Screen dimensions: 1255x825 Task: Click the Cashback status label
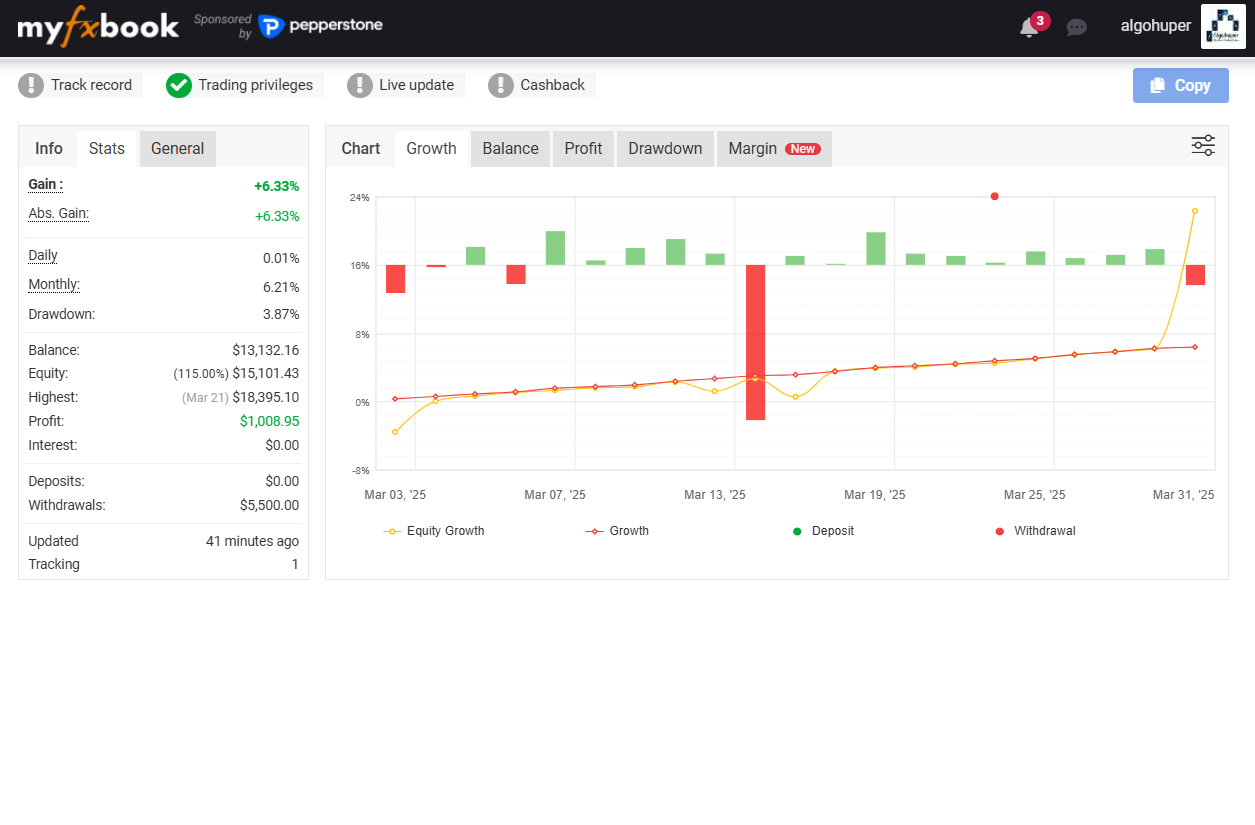[x=552, y=85]
